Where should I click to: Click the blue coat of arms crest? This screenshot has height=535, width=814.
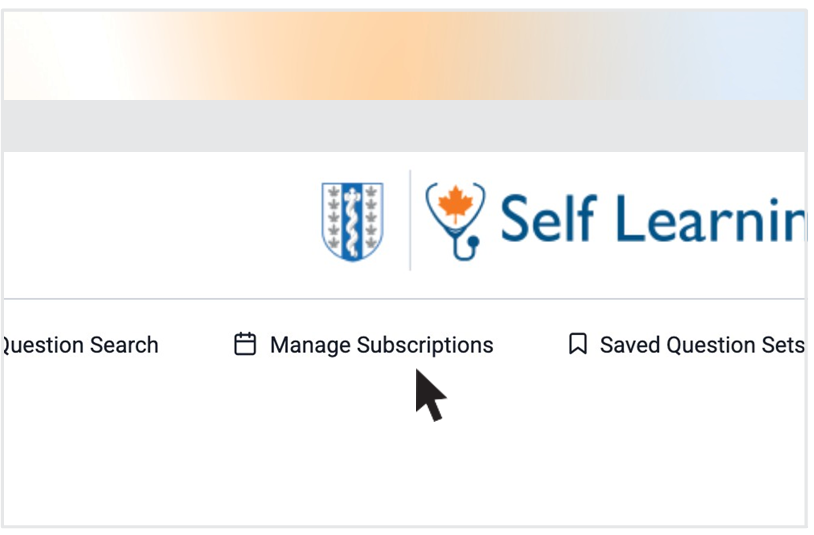(352, 220)
